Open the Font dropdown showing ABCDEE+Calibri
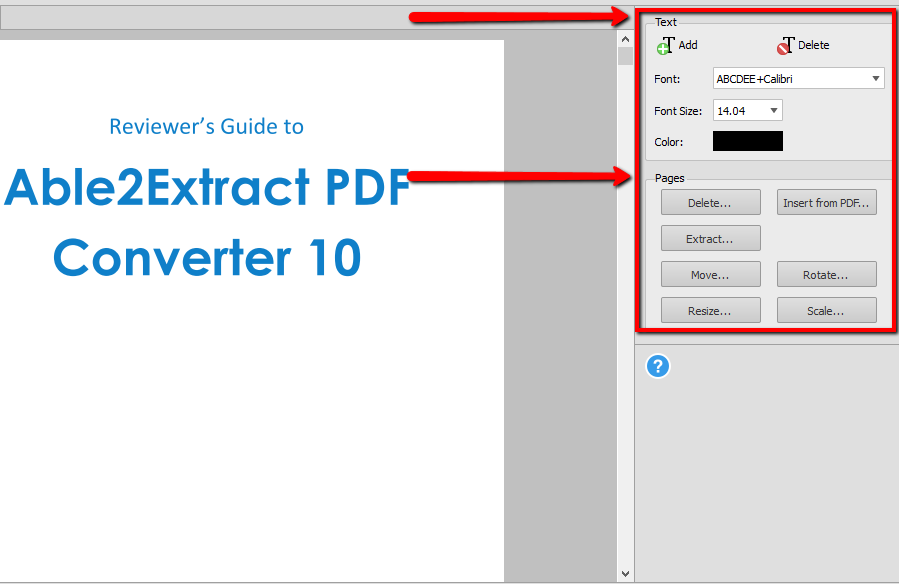Image resolution: width=899 pixels, height=584 pixels. pyautogui.click(x=798, y=79)
